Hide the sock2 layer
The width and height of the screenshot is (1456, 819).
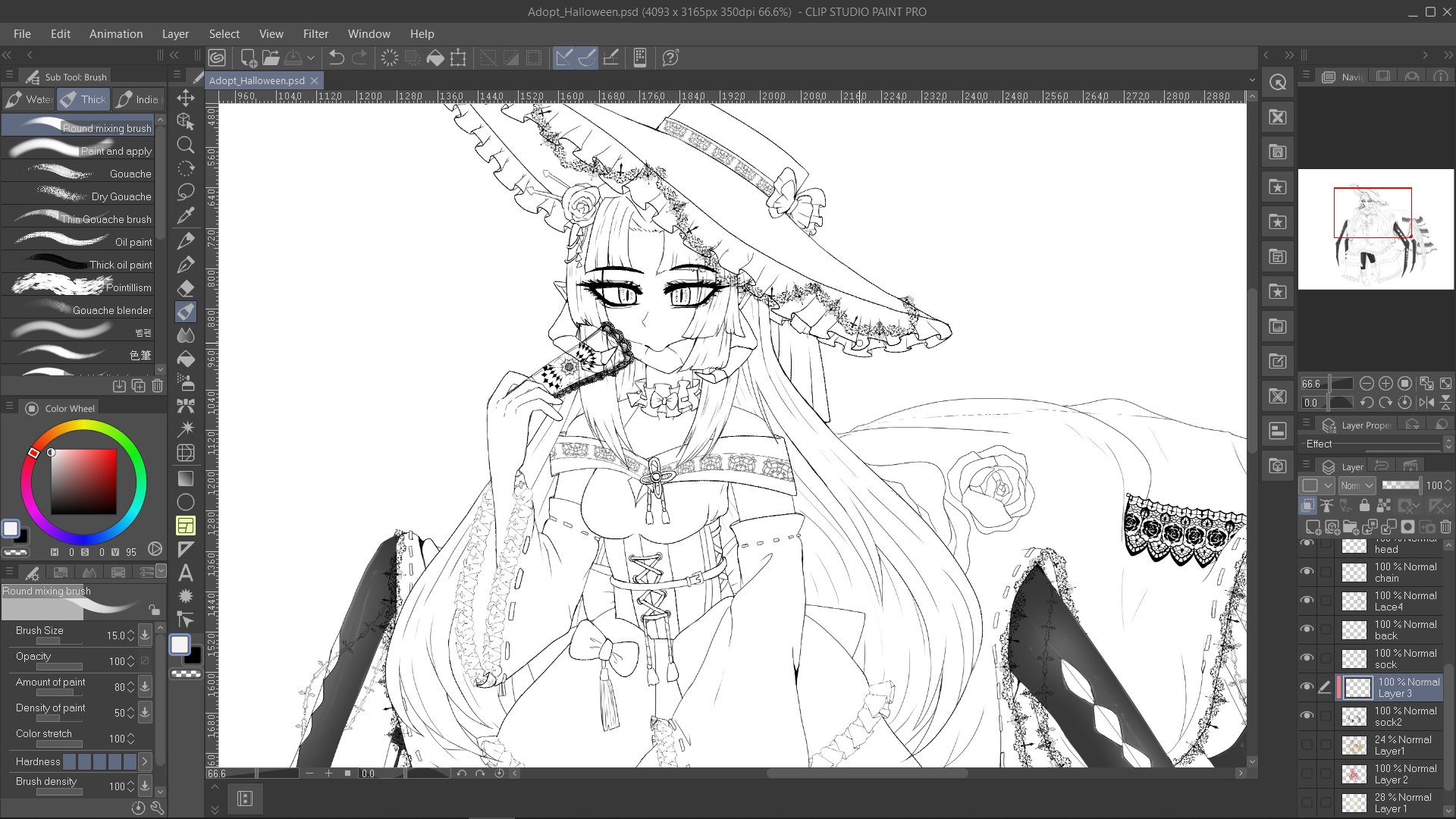(x=1307, y=716)
